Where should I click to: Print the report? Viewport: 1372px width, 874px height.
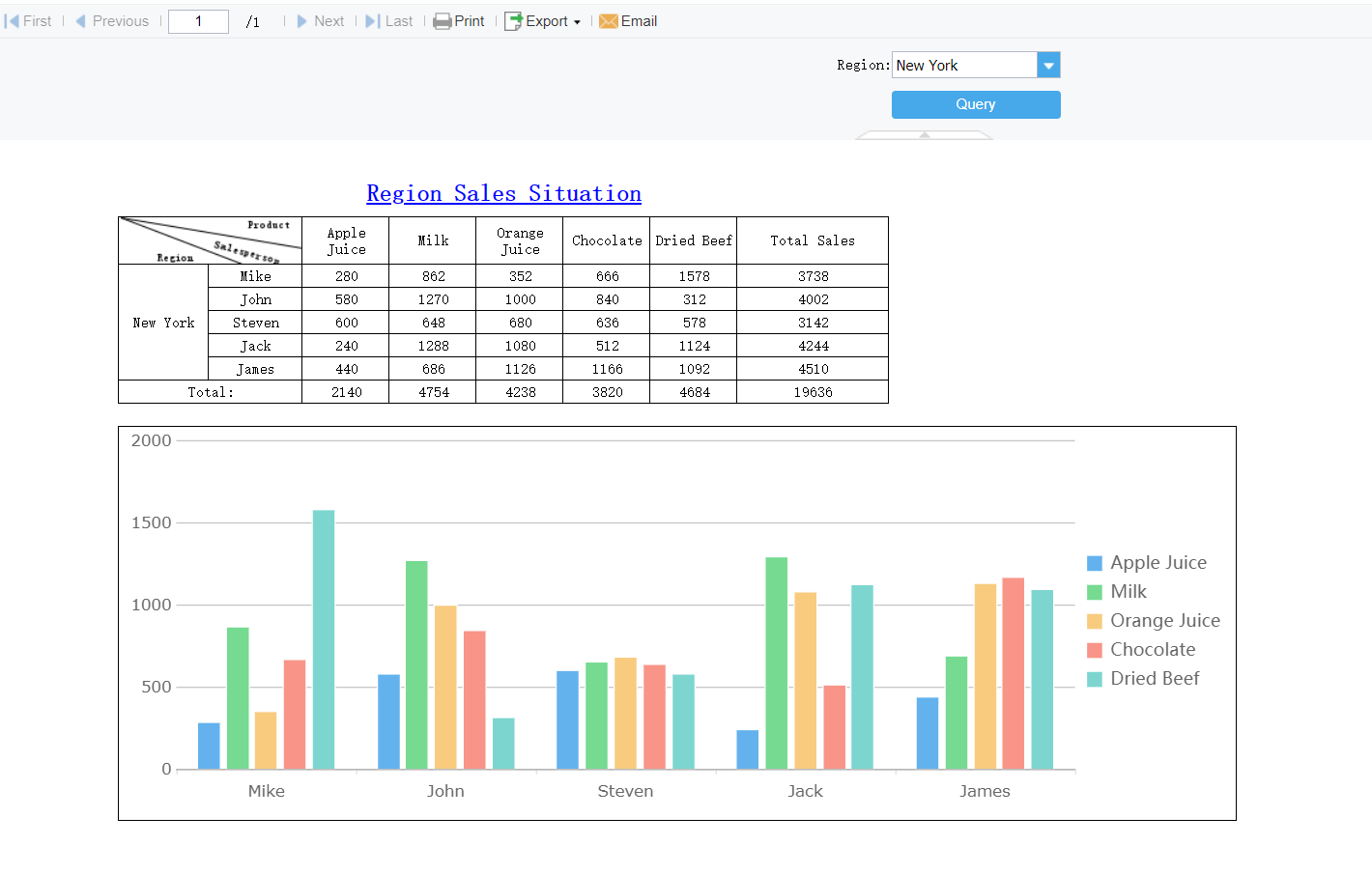point(459,21)
